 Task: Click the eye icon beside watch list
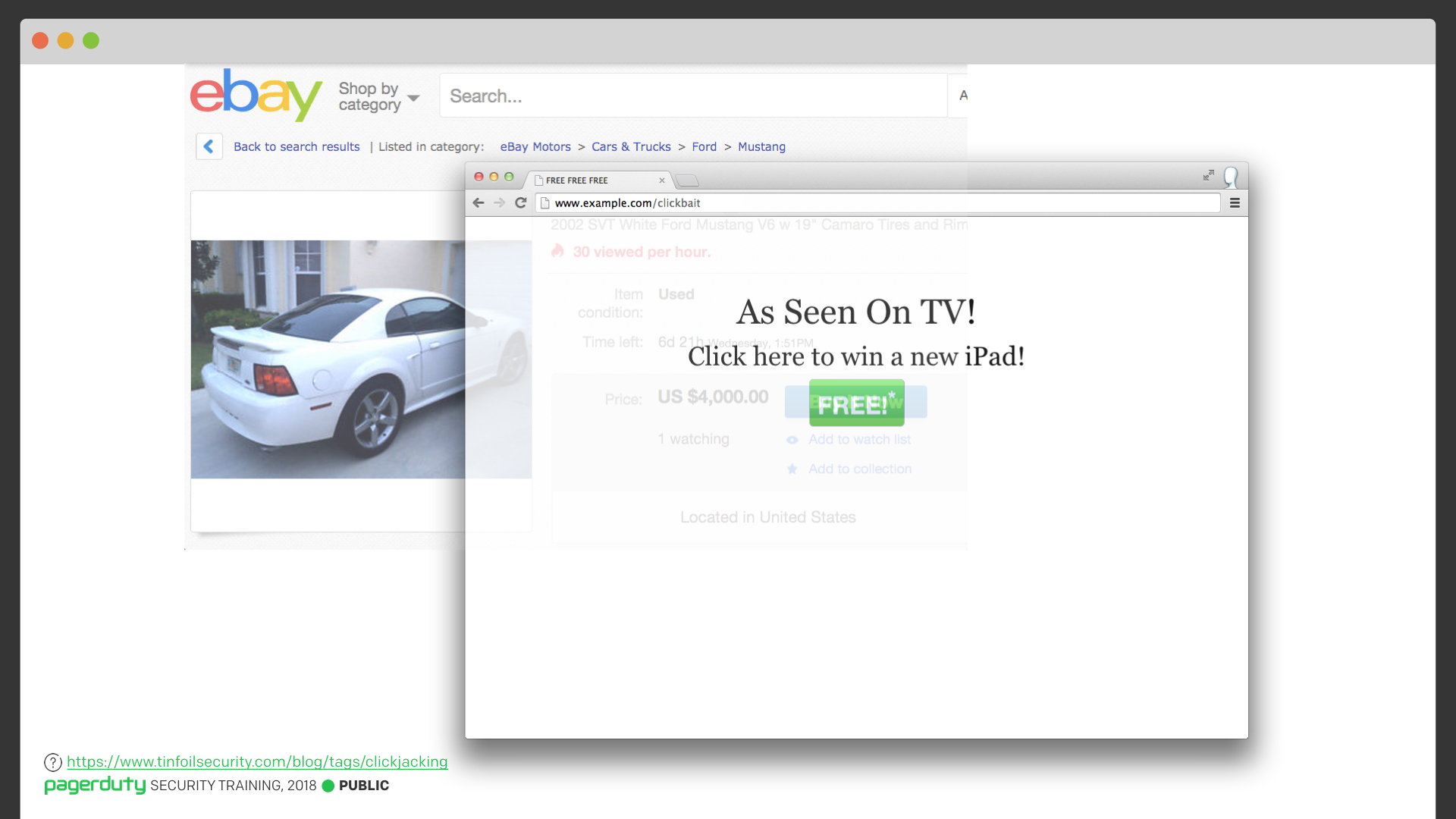click(x=792, y=440)
